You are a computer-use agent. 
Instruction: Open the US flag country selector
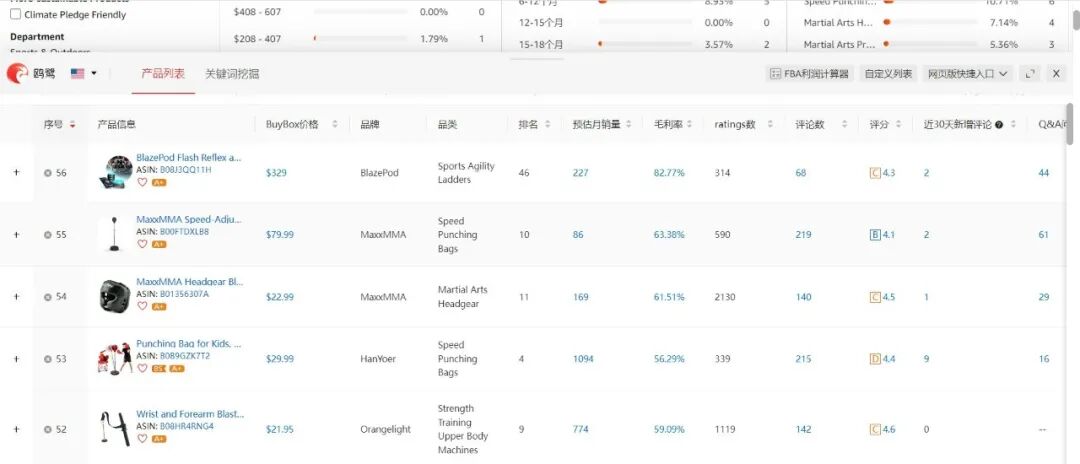click(83, 74)
